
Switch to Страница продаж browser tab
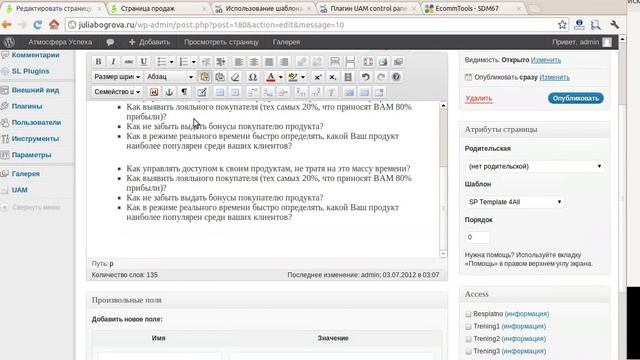click(x=158, y=8)
